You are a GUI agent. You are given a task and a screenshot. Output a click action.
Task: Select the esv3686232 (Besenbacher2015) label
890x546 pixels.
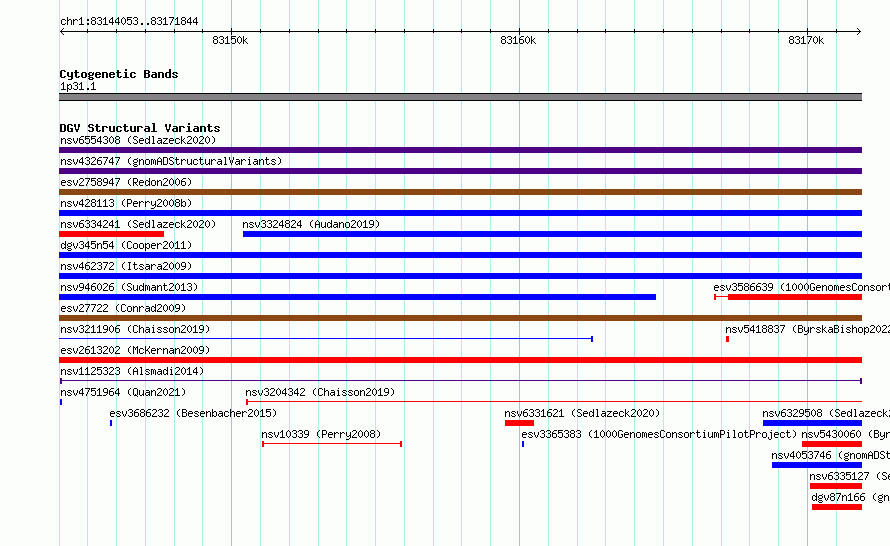(193, 413)
